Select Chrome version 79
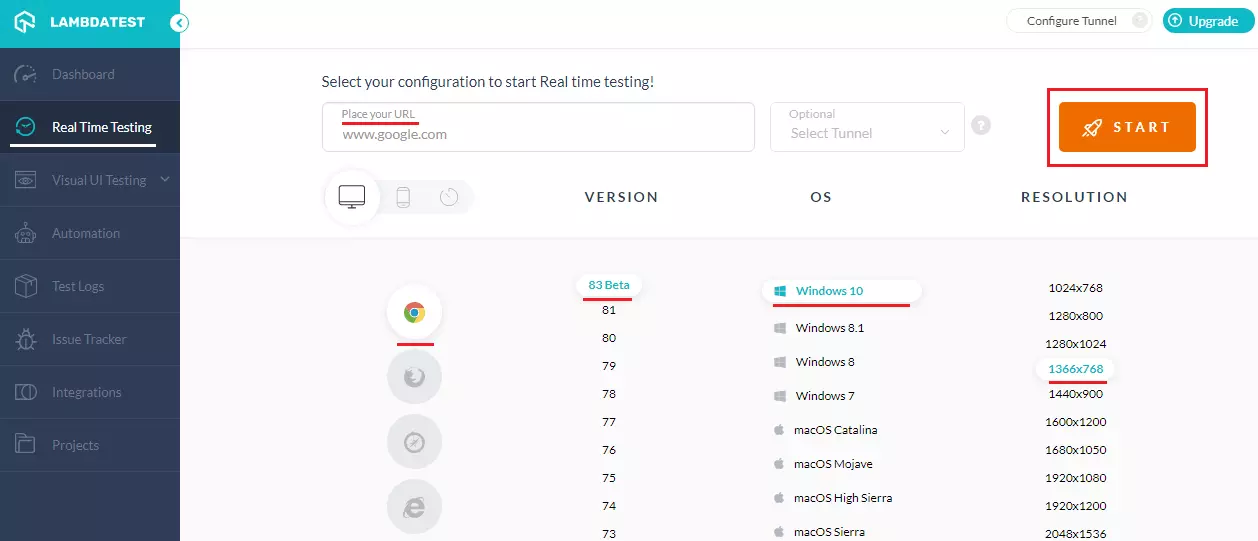This screenshot has height=541, width=1258. [x=609, y=366]
